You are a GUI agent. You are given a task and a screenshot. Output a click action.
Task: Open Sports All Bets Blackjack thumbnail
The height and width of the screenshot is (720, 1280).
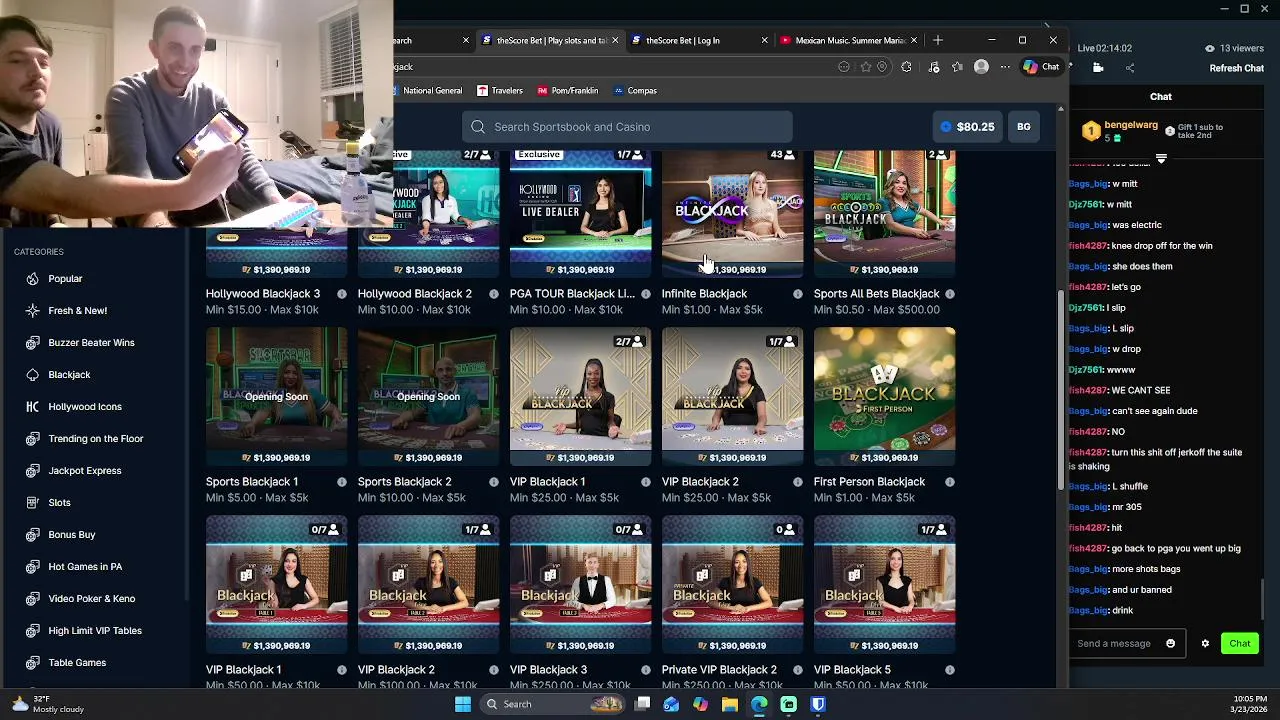pyautogui.click(x=884, y=214)
